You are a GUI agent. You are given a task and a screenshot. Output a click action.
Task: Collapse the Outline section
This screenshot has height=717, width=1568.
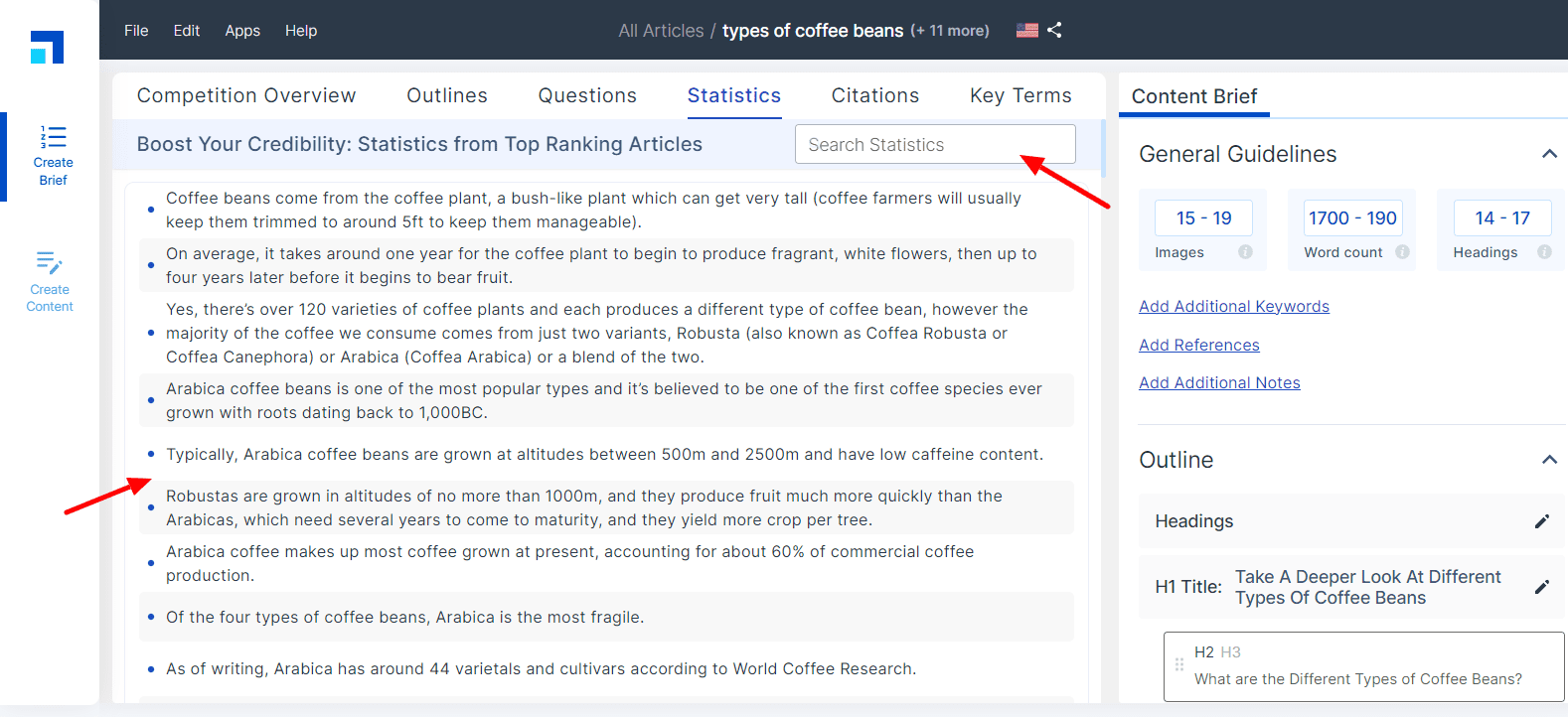pos(1549,460)
